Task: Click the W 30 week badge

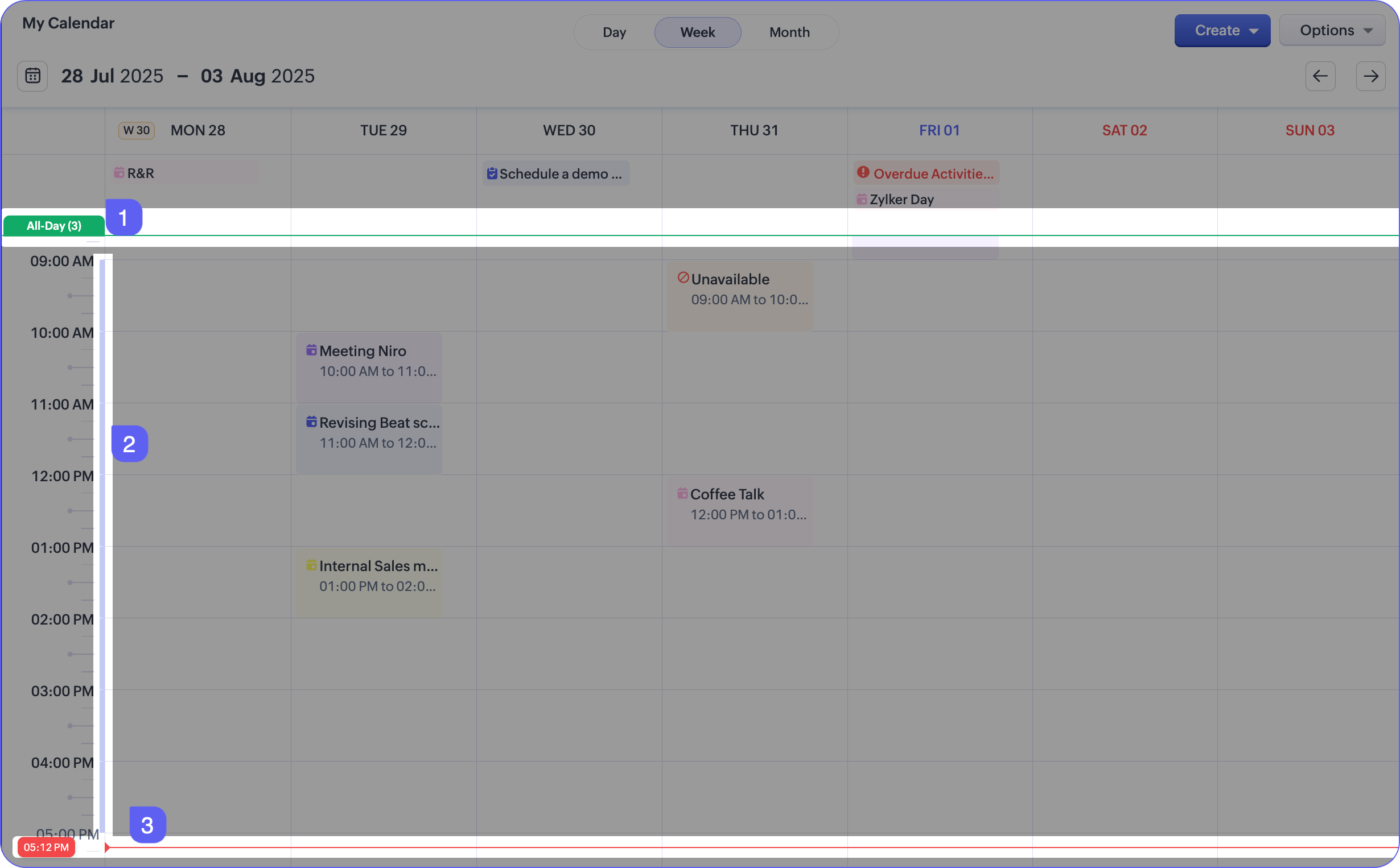Action: (x=136, y=130)
